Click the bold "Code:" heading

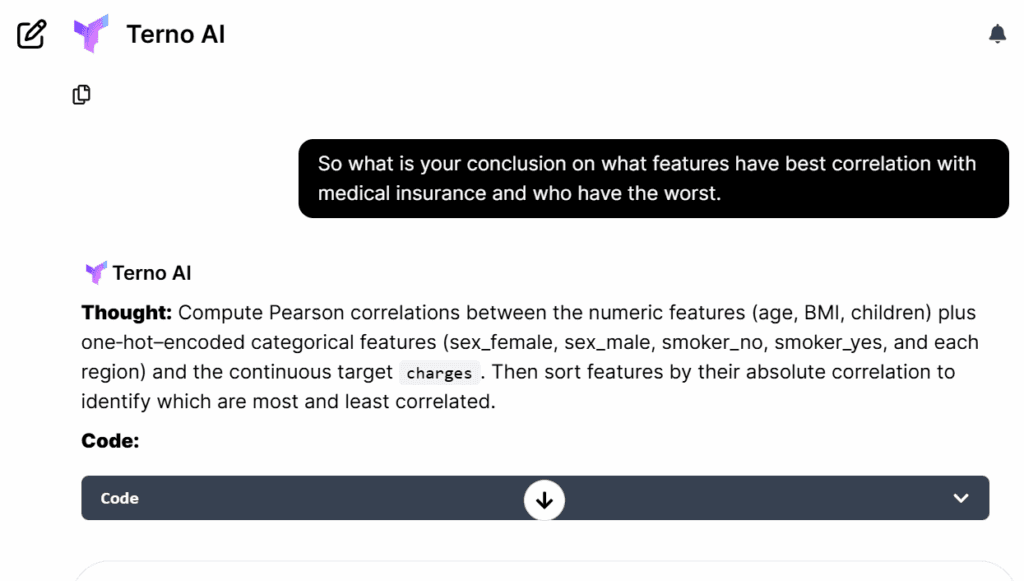[109, 440]
